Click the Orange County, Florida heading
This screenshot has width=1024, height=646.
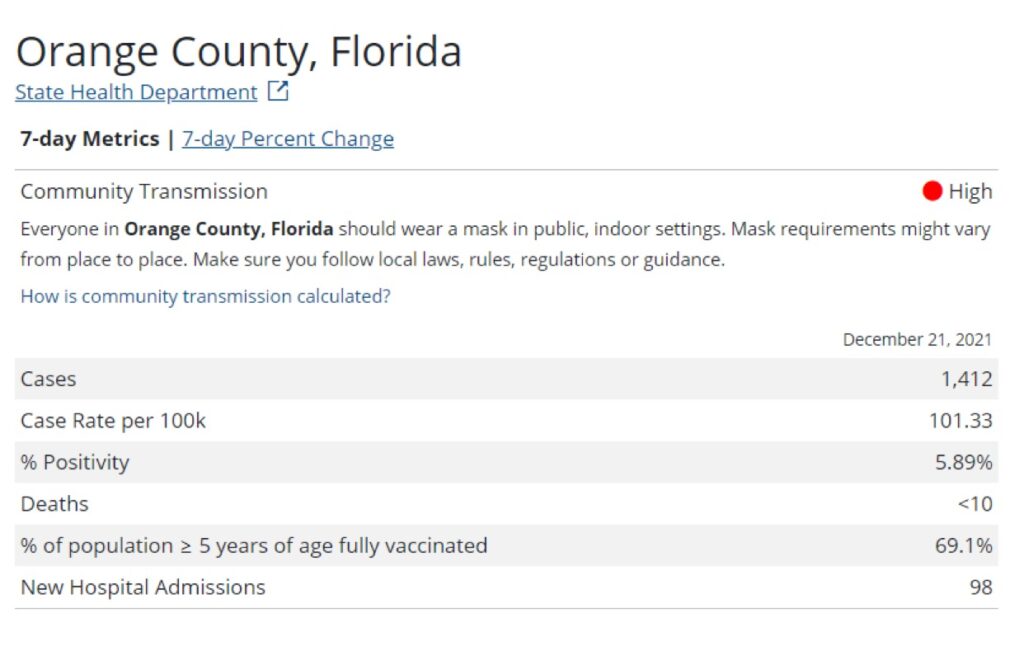(x=239, y=52)
